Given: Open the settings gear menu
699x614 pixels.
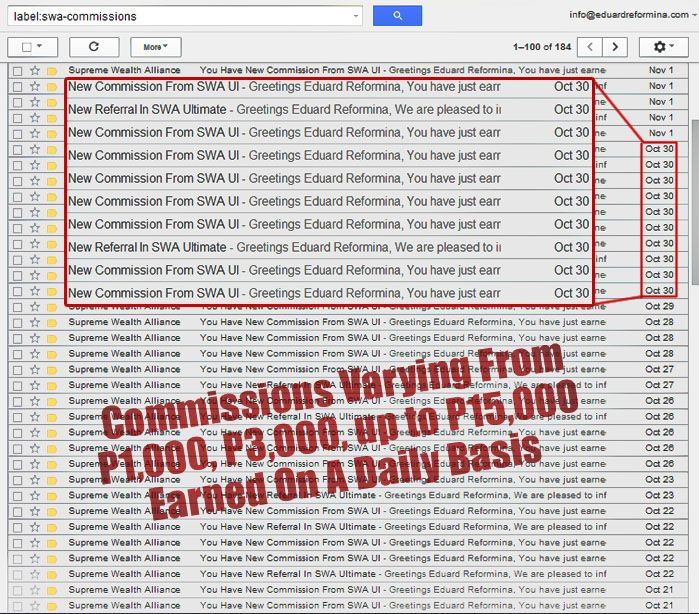Looking at the screenshot, I should point(663,47).
